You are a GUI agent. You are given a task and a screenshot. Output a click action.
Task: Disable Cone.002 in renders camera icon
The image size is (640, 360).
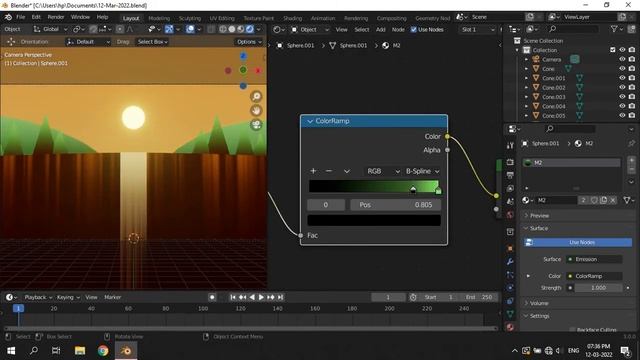(632, 87)
